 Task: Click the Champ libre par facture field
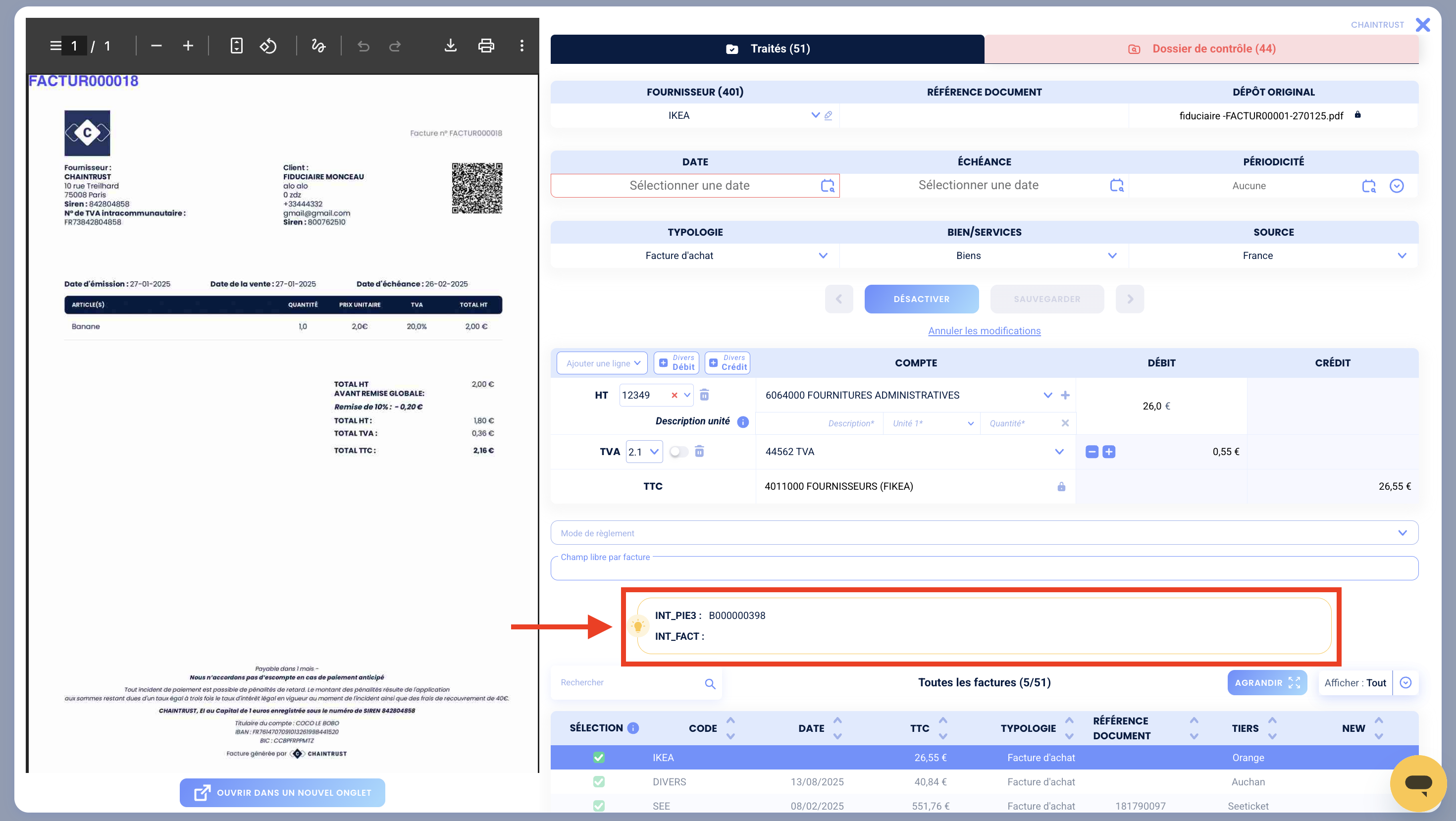984,568
